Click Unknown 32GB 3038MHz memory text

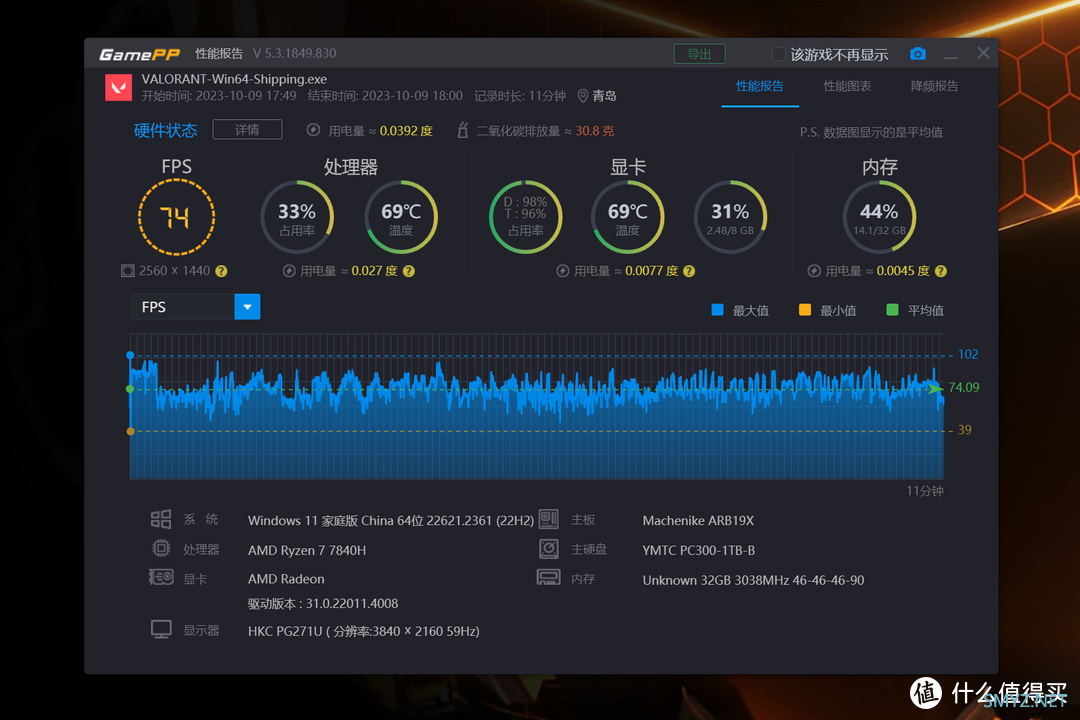click(x=753, y=580)
